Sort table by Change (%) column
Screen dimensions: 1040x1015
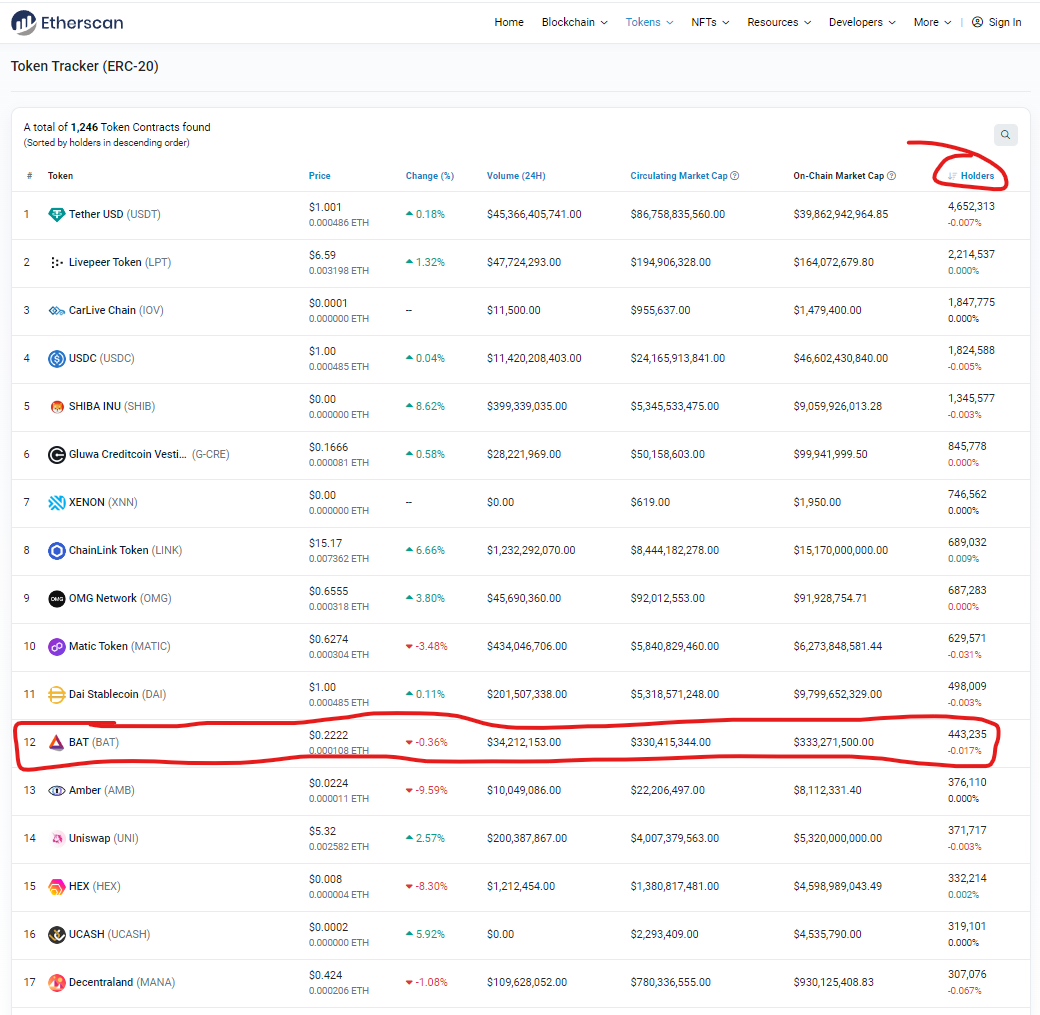tap(430, 176)
